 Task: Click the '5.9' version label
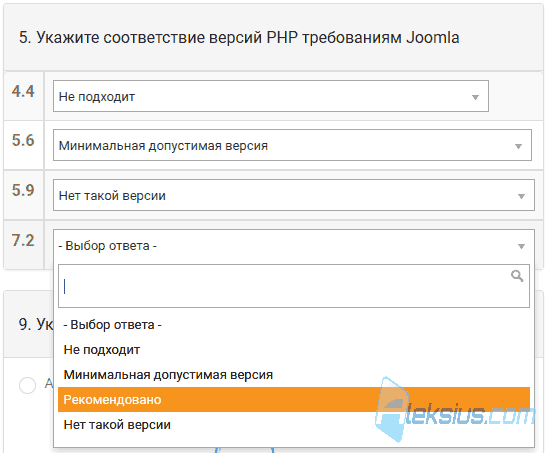(23, 190)
